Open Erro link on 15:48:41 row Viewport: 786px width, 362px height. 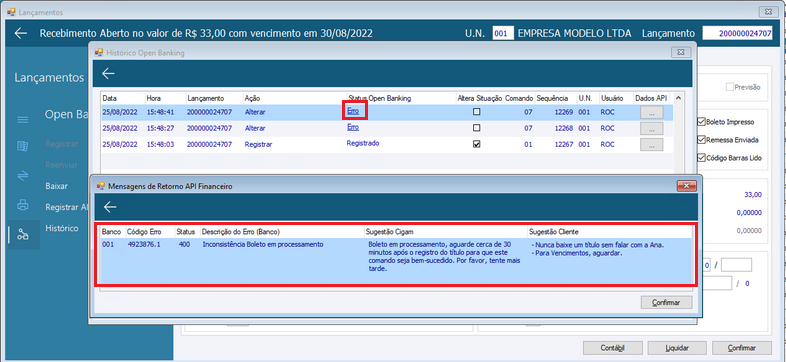click(353, 111)
